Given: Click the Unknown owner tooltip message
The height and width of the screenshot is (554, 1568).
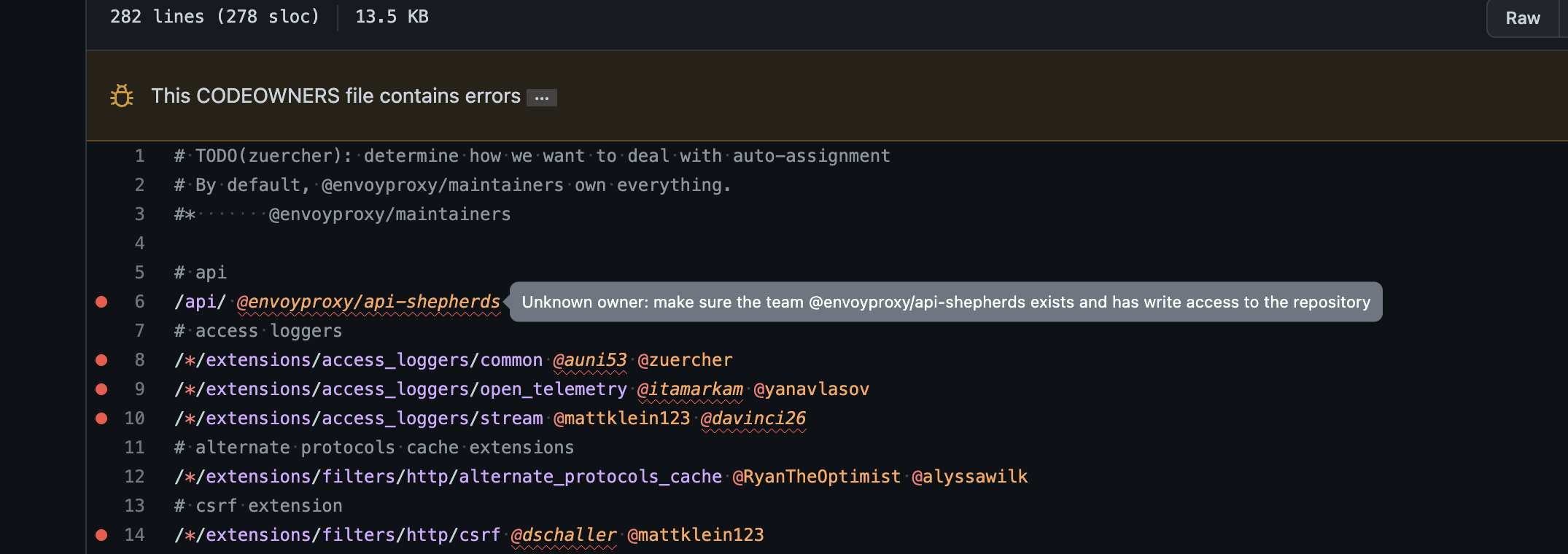Looking at the screenshot, I should (946, 301).
